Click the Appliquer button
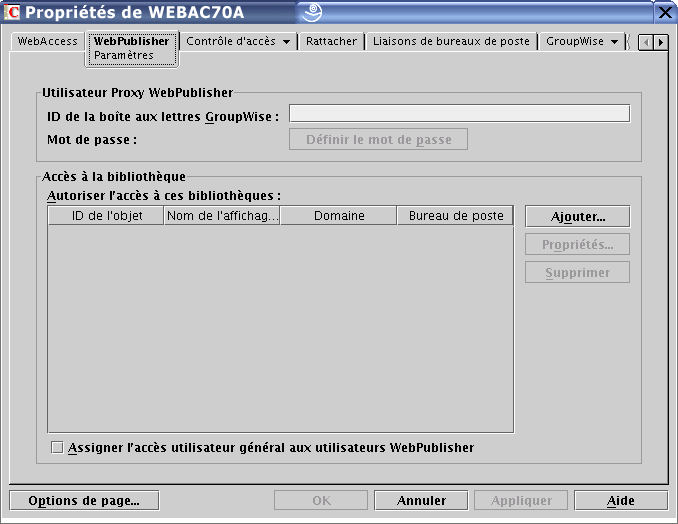The height and width of the screenshot is (524, 678). point(521,501)
